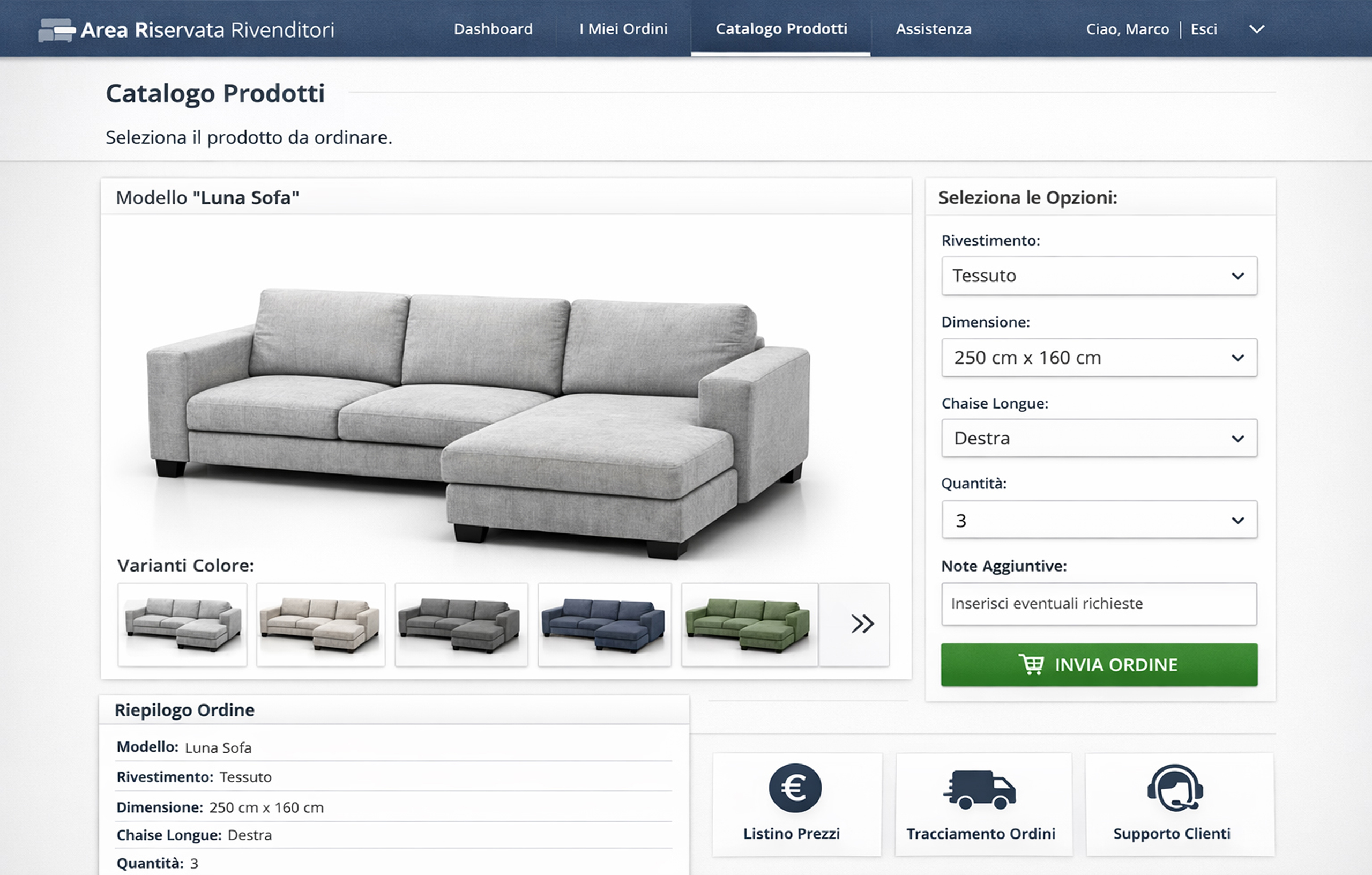The image size is (1372, 875).
Task: Open Supporto Clienti headset icon
Action: click(1175, 788)
